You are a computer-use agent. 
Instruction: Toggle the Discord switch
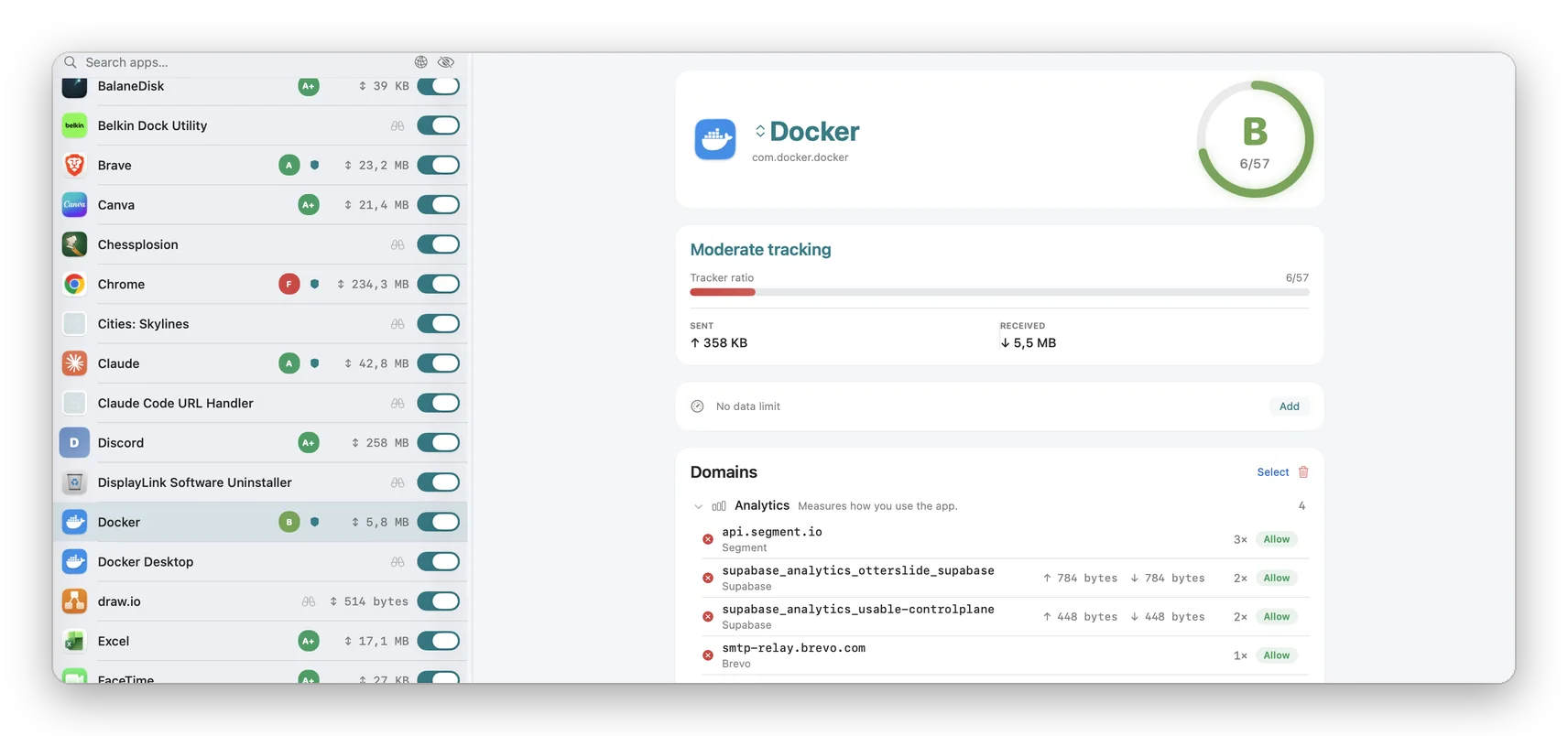(439, 443)
